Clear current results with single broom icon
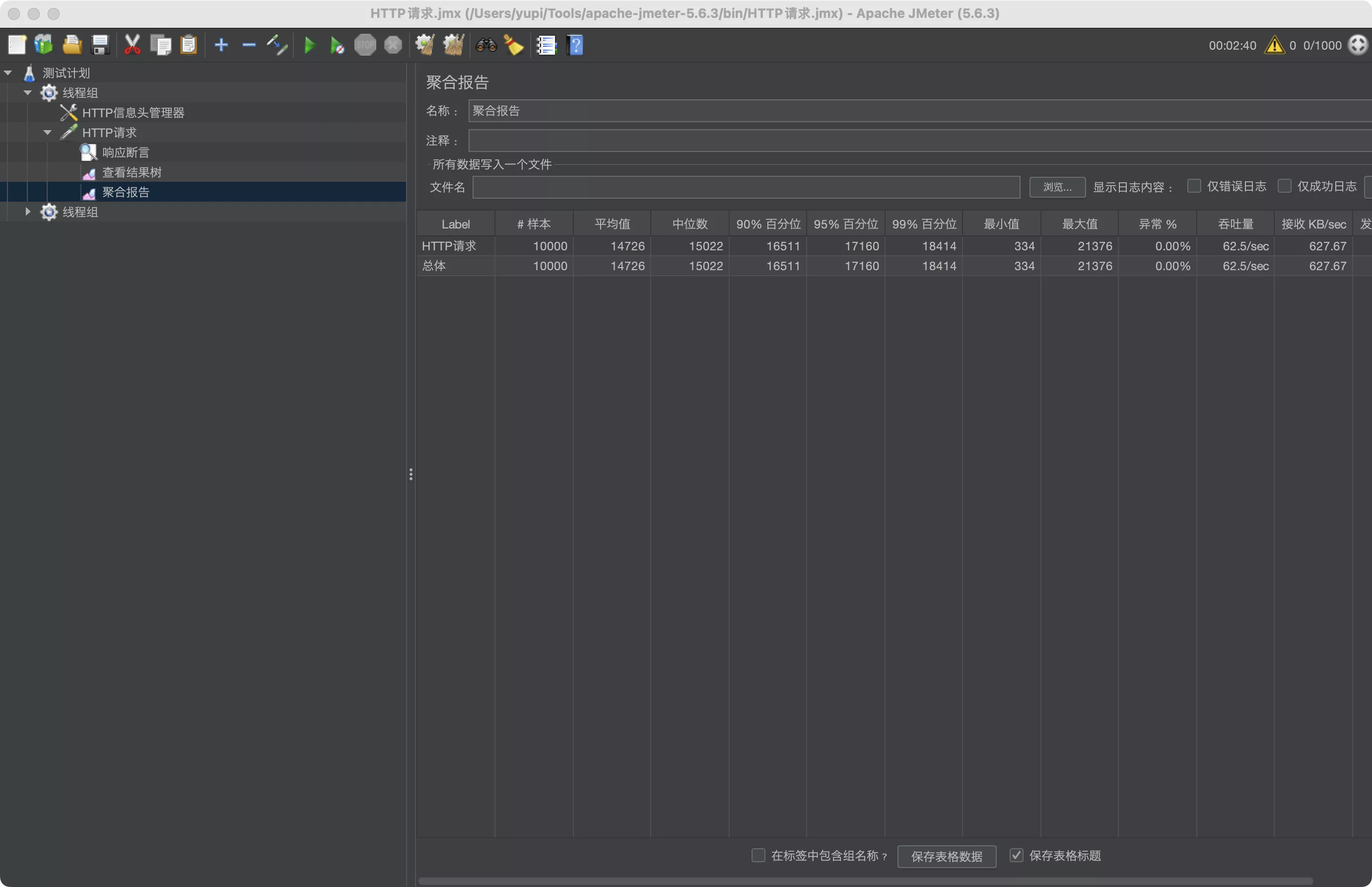Screen dimensions: 1372x887 [425, 44]
